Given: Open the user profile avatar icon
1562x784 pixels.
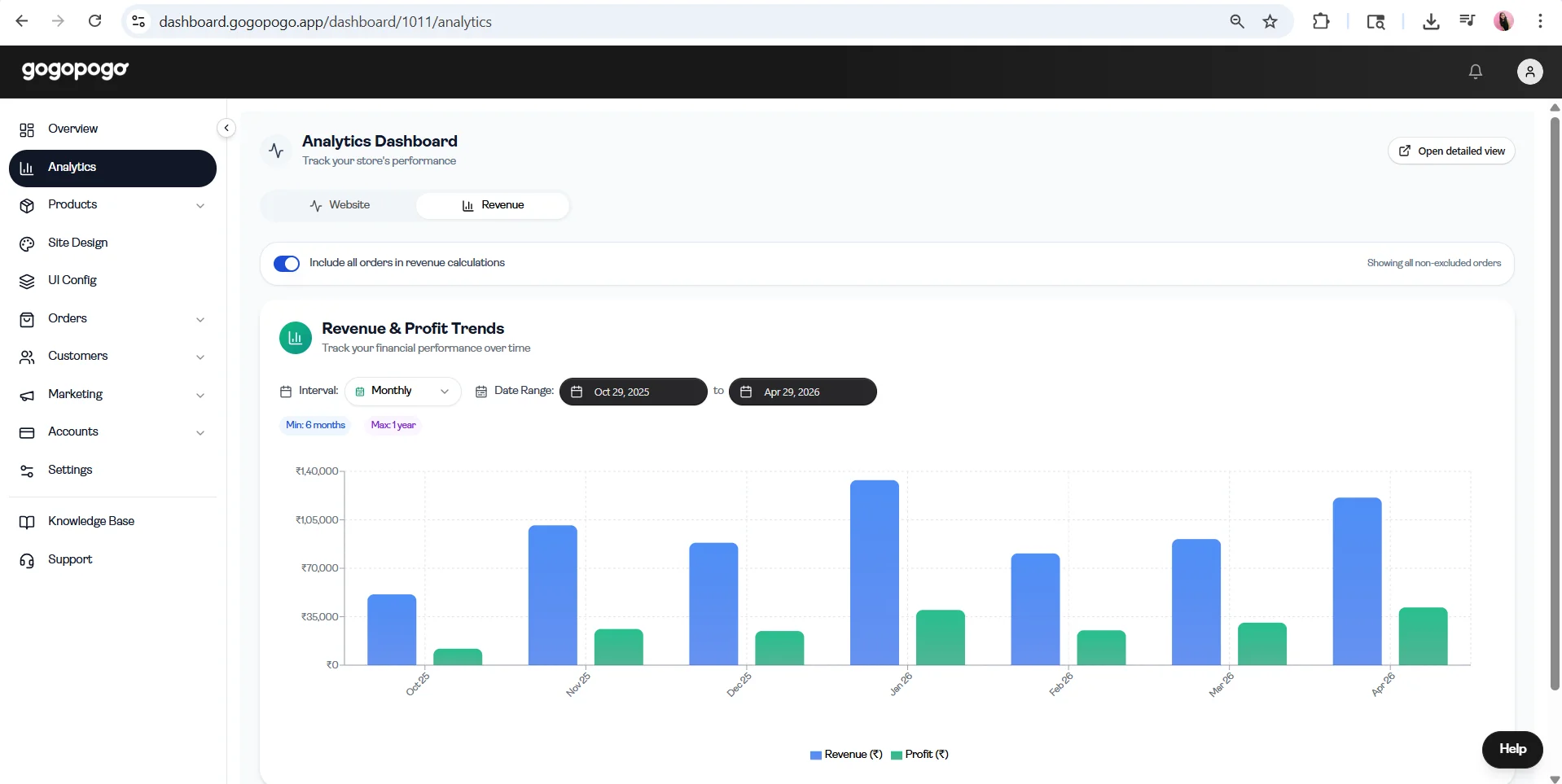Looking at the screenshot, I should 1529,72.
